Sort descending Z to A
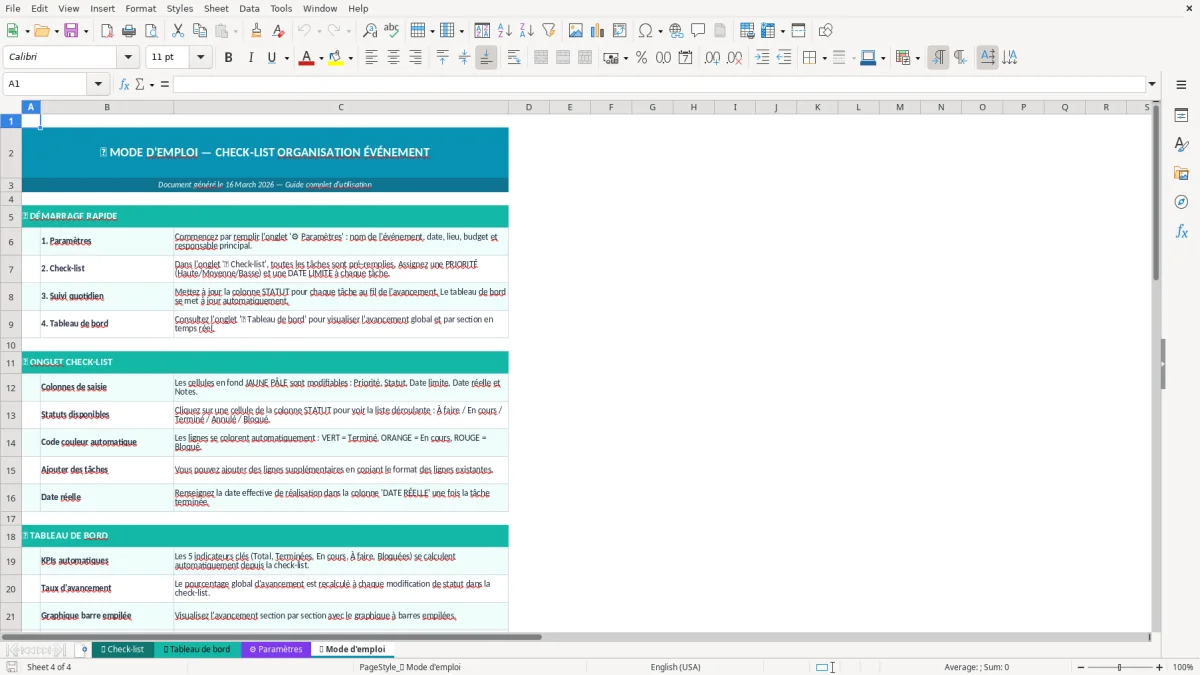 [x=526, y=31]
